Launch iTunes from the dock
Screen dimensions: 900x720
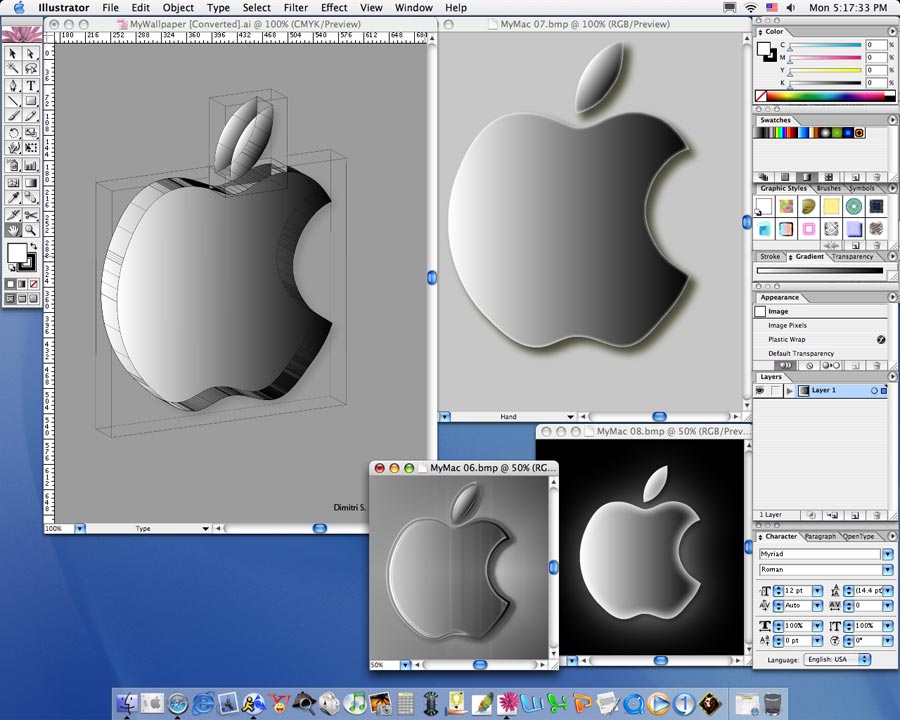(355, 703)
